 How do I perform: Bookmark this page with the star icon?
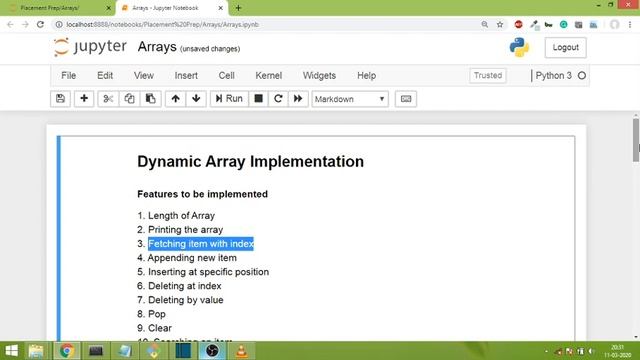click(x=500, y=24)
